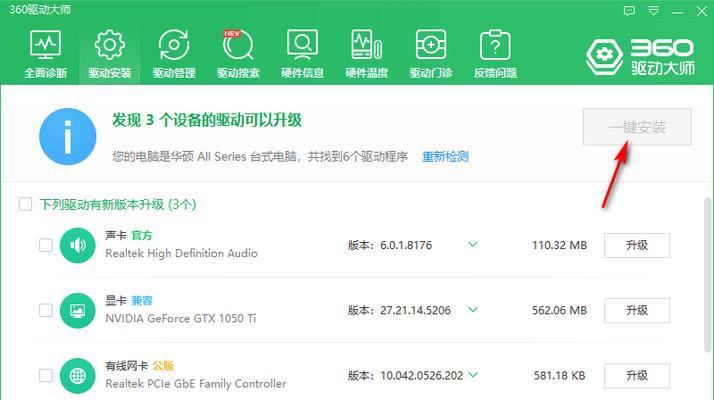This screenshot has width=714, height=400.
Task: Click the wired network globe icon
Action: 77,375
